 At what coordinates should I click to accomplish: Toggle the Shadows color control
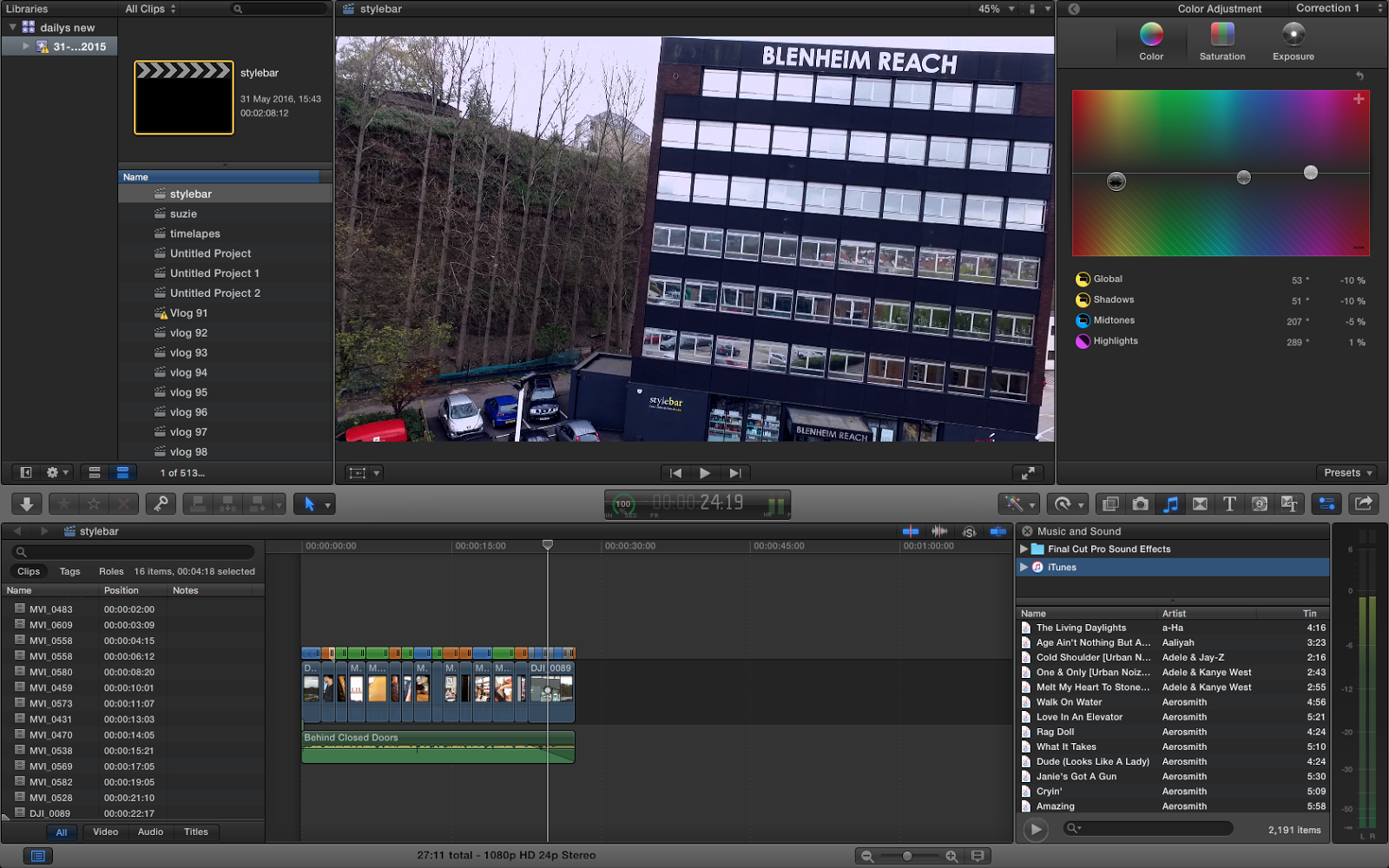click(1083, 300)
